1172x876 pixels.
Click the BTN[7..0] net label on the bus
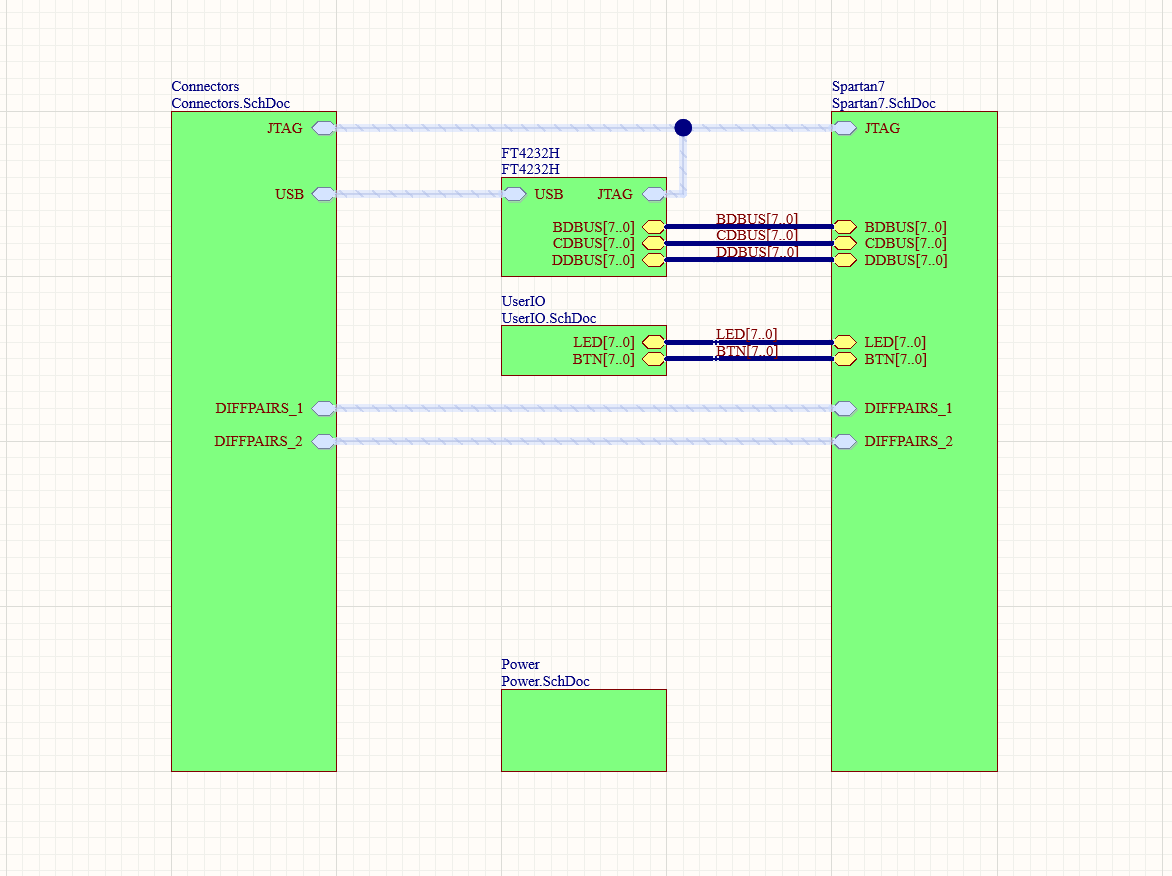746,350
